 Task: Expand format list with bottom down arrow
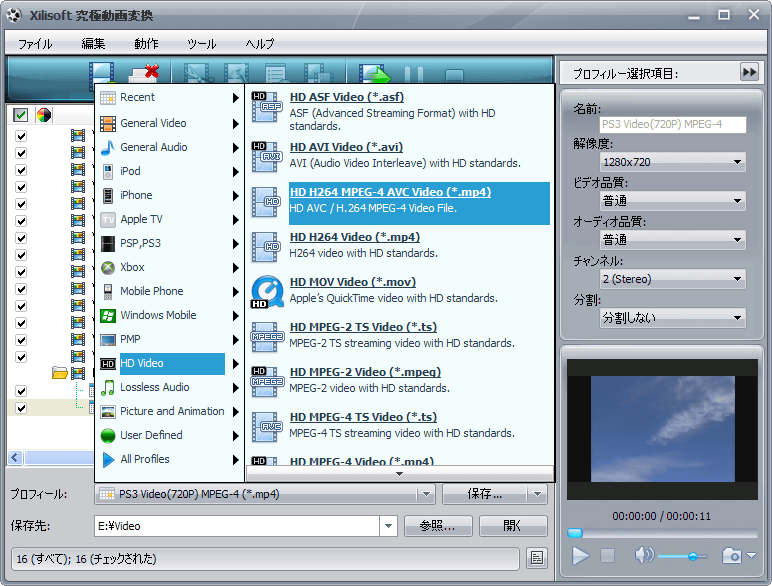pyautogui.click(x=399, y=474)
